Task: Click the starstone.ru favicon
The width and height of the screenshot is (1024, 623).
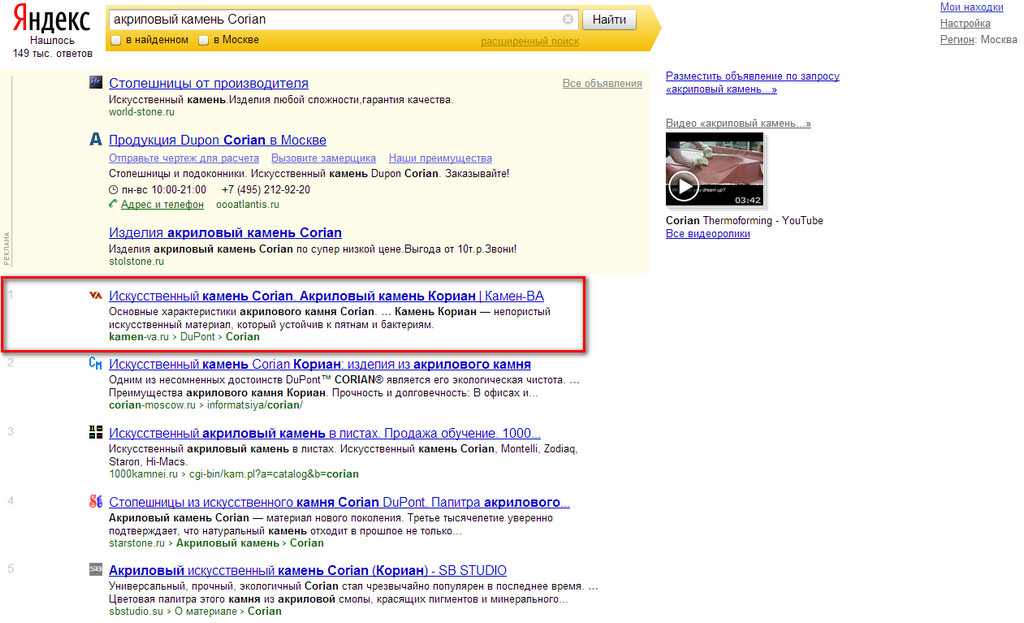Action: pyautogui.click(x=96, y=502)
